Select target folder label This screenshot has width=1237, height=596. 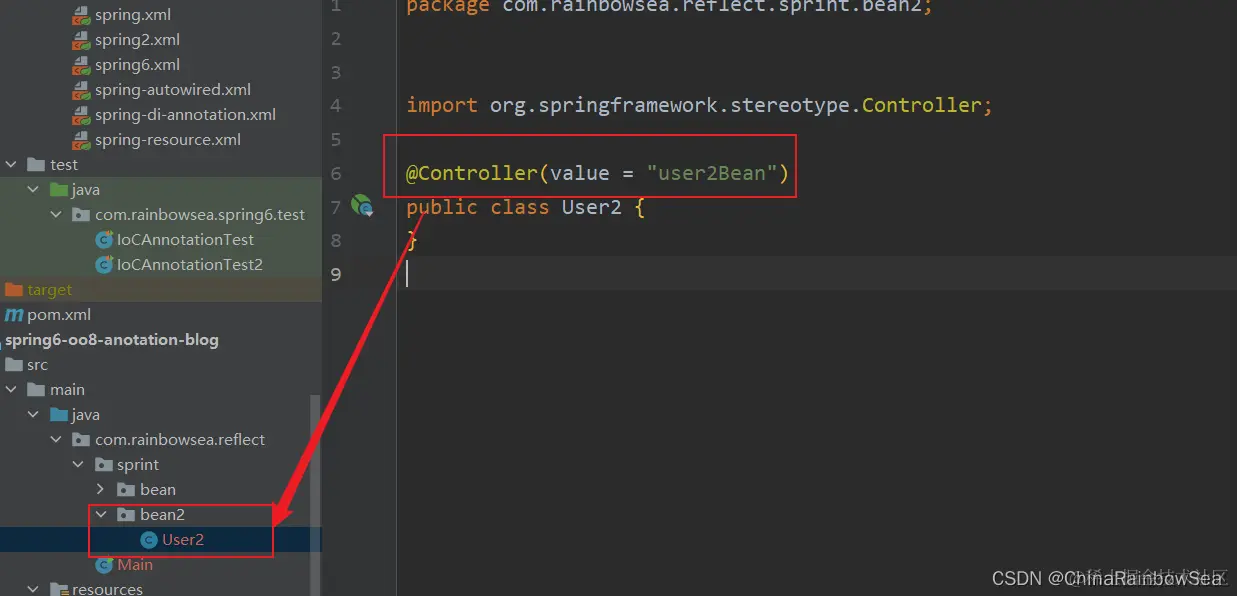pyautogui.click(x=50, y=290)
